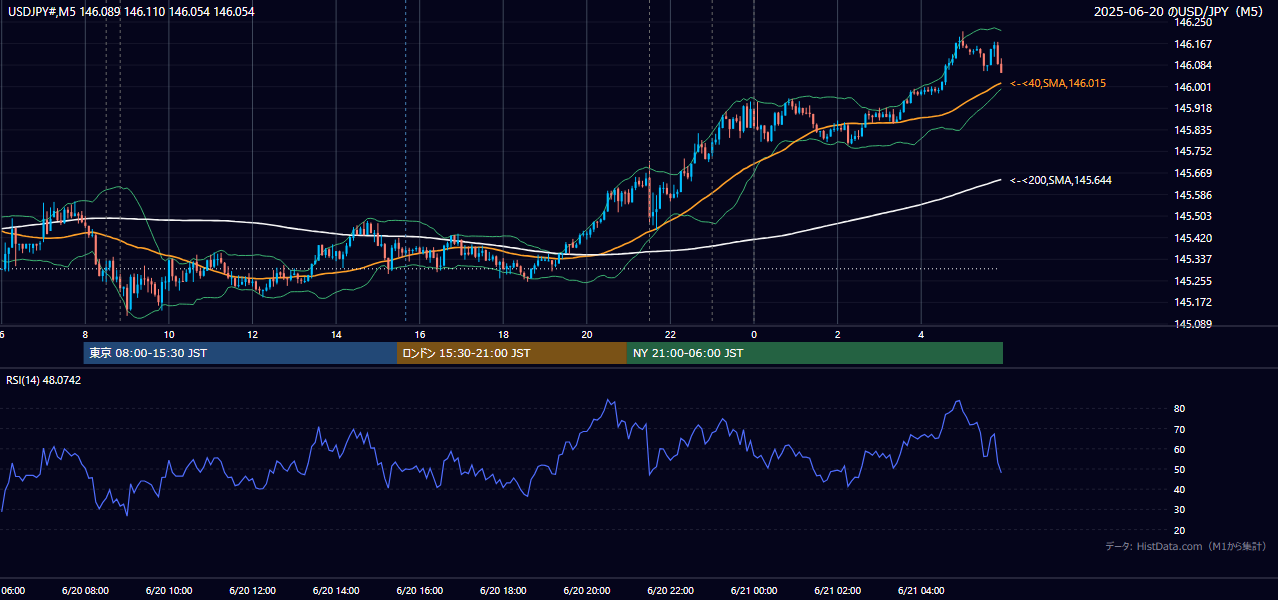1278x600 pixels.
Task: Click price axis value 145.255
Action: [x=1193, y=281]
